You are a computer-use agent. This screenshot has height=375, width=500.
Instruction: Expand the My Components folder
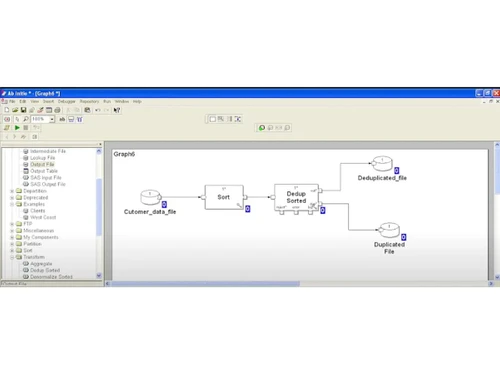click(12, 237)
